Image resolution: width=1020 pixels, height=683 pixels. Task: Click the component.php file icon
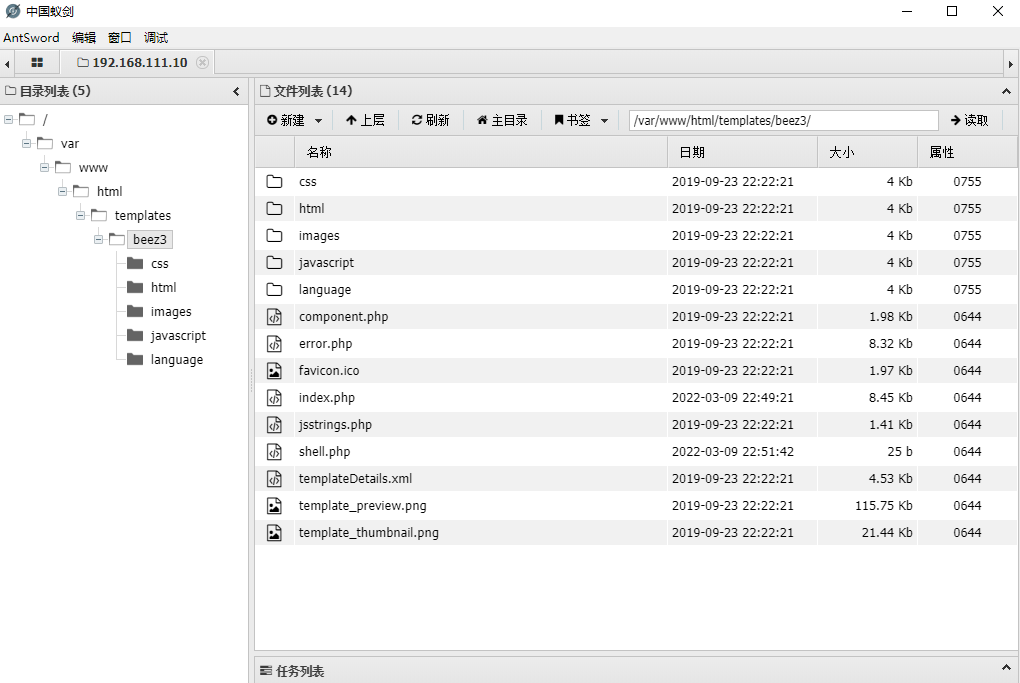click(275, 317)
